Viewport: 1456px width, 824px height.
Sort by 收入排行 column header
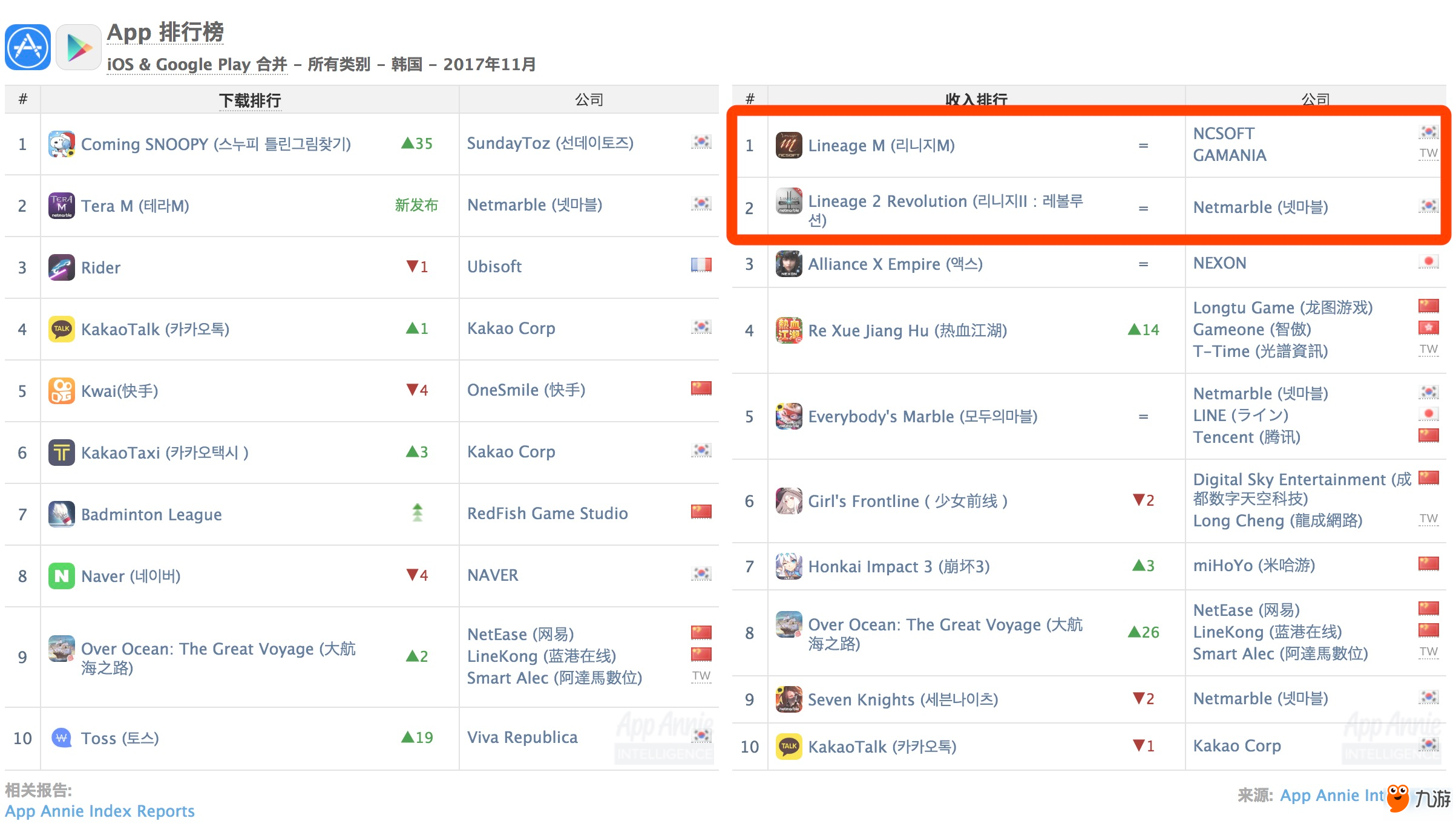coord(976,99)
